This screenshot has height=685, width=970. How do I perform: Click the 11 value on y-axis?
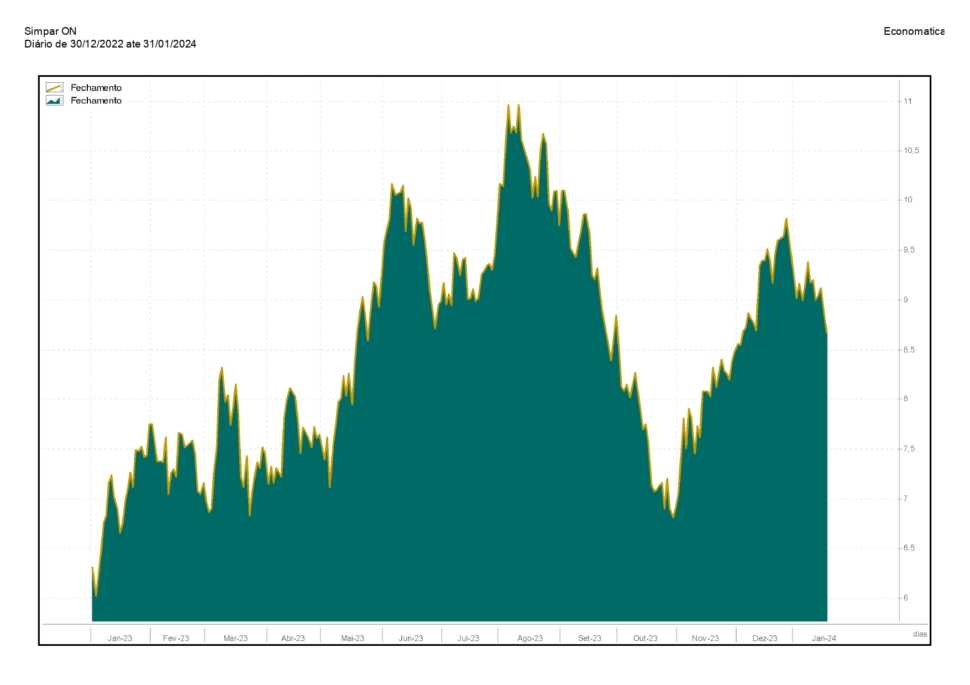(908, 102)
